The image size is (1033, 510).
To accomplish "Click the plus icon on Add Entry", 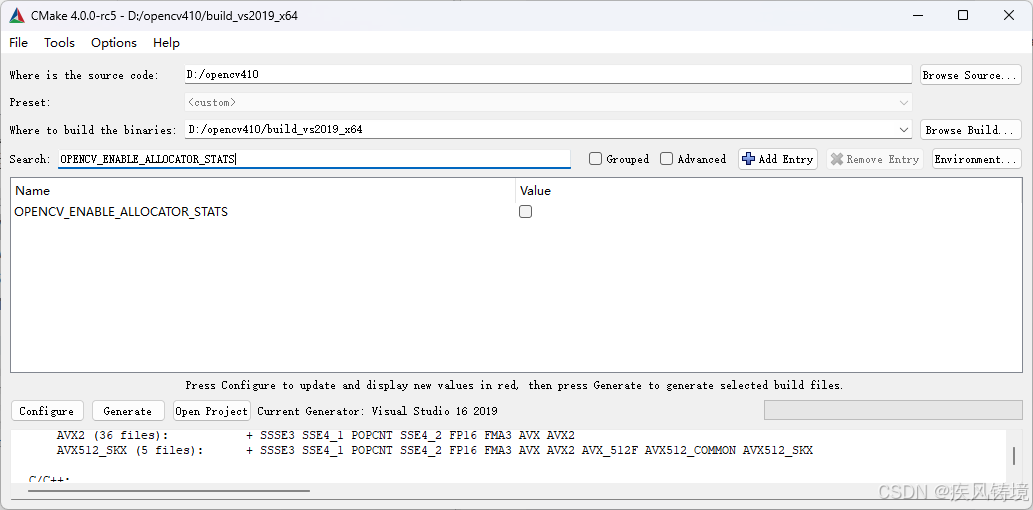I will tap(748, 159).
